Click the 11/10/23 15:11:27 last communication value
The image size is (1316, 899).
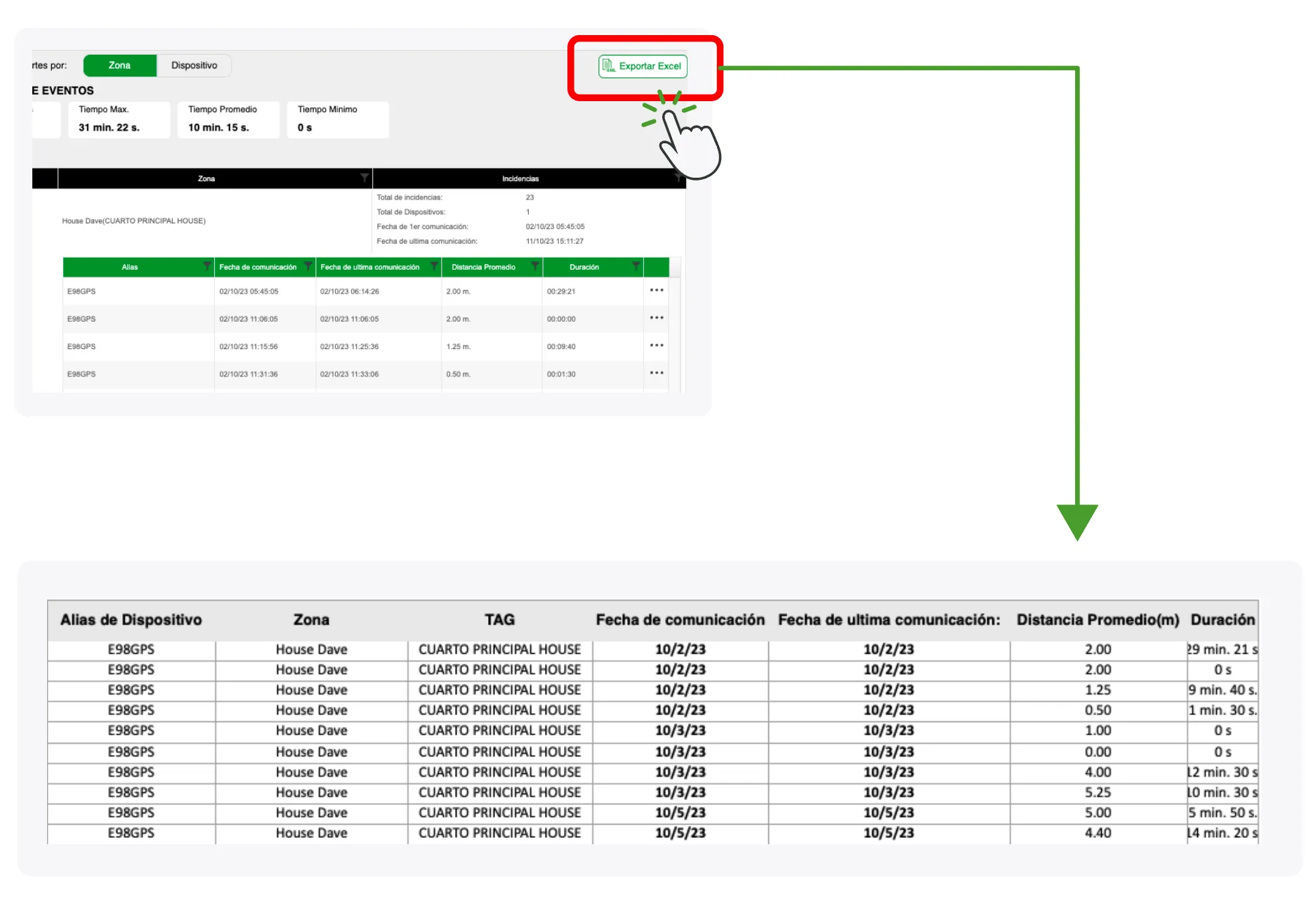tap(555, 241)
